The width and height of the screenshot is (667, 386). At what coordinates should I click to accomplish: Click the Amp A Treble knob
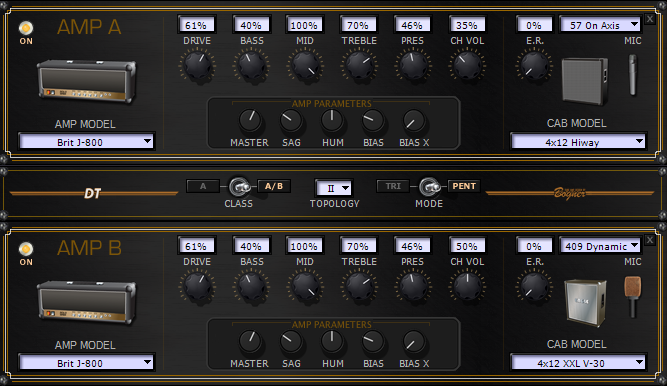(359, 65)
